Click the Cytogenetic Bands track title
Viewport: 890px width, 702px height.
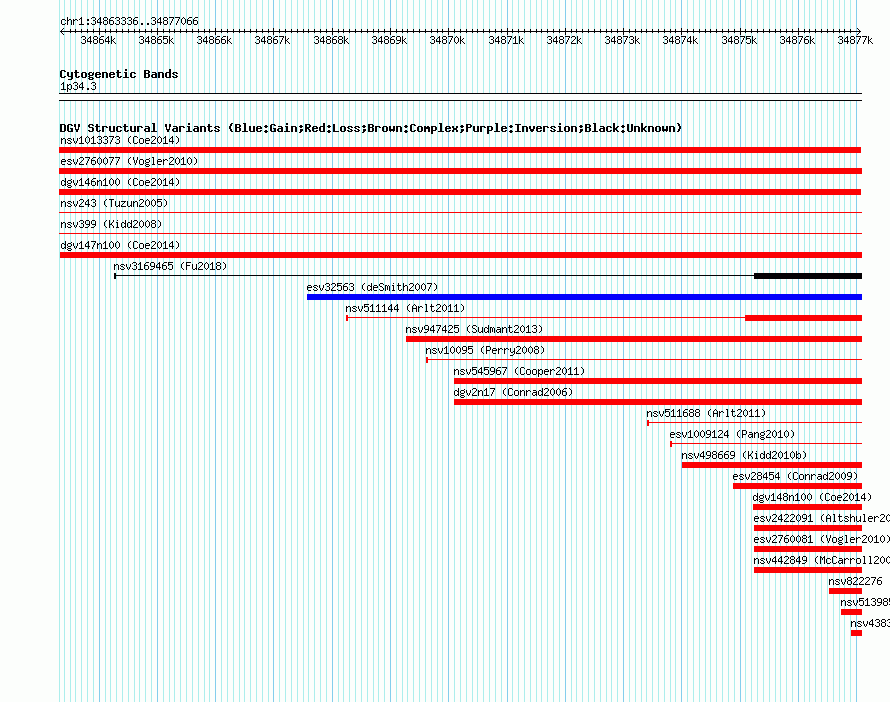click(119, 74)
